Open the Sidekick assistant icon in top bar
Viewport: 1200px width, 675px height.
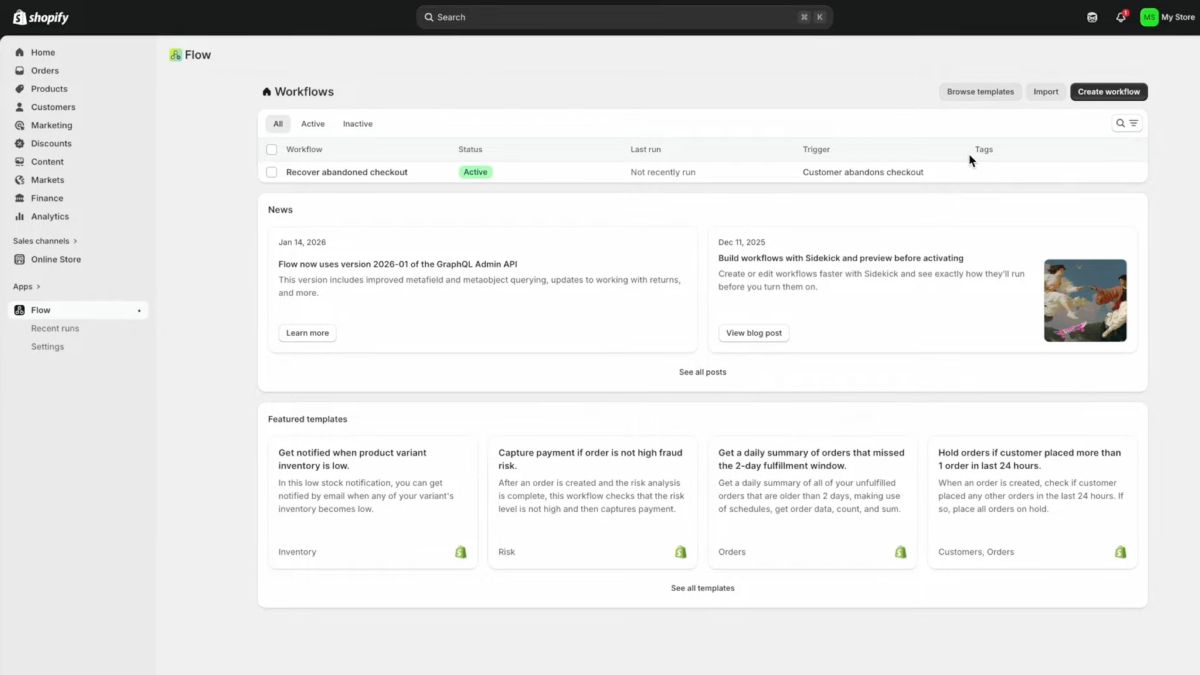(1092, 17)
